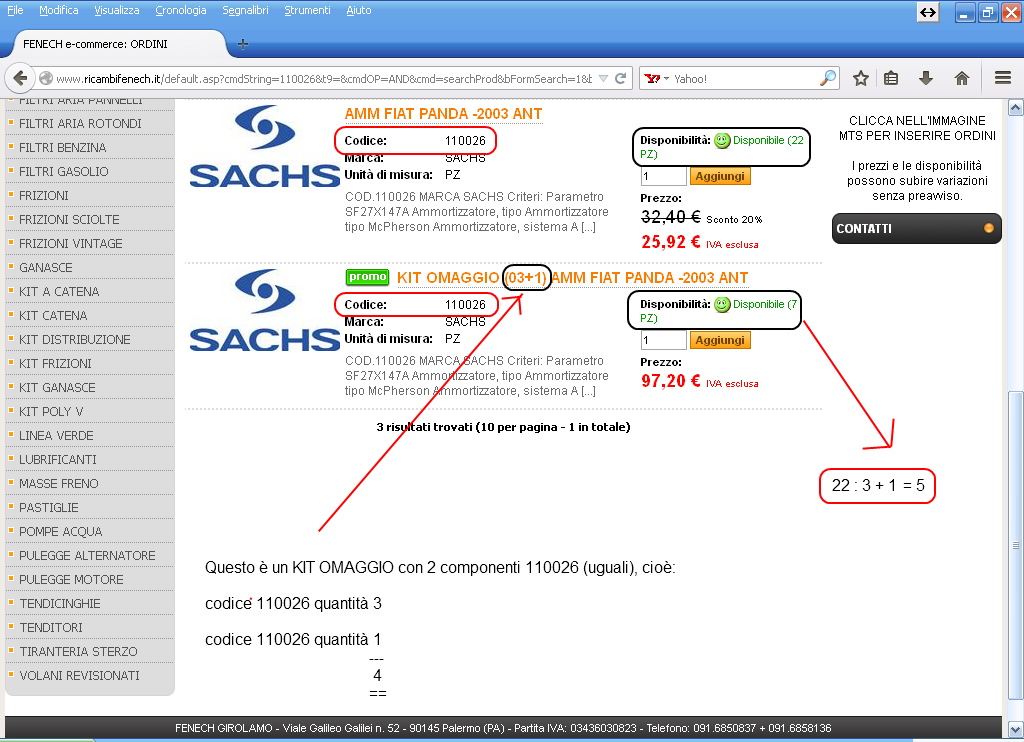Open VOLANI REVISIONATI category
This screenshot has width=1024, height=742.
[80, 676]
